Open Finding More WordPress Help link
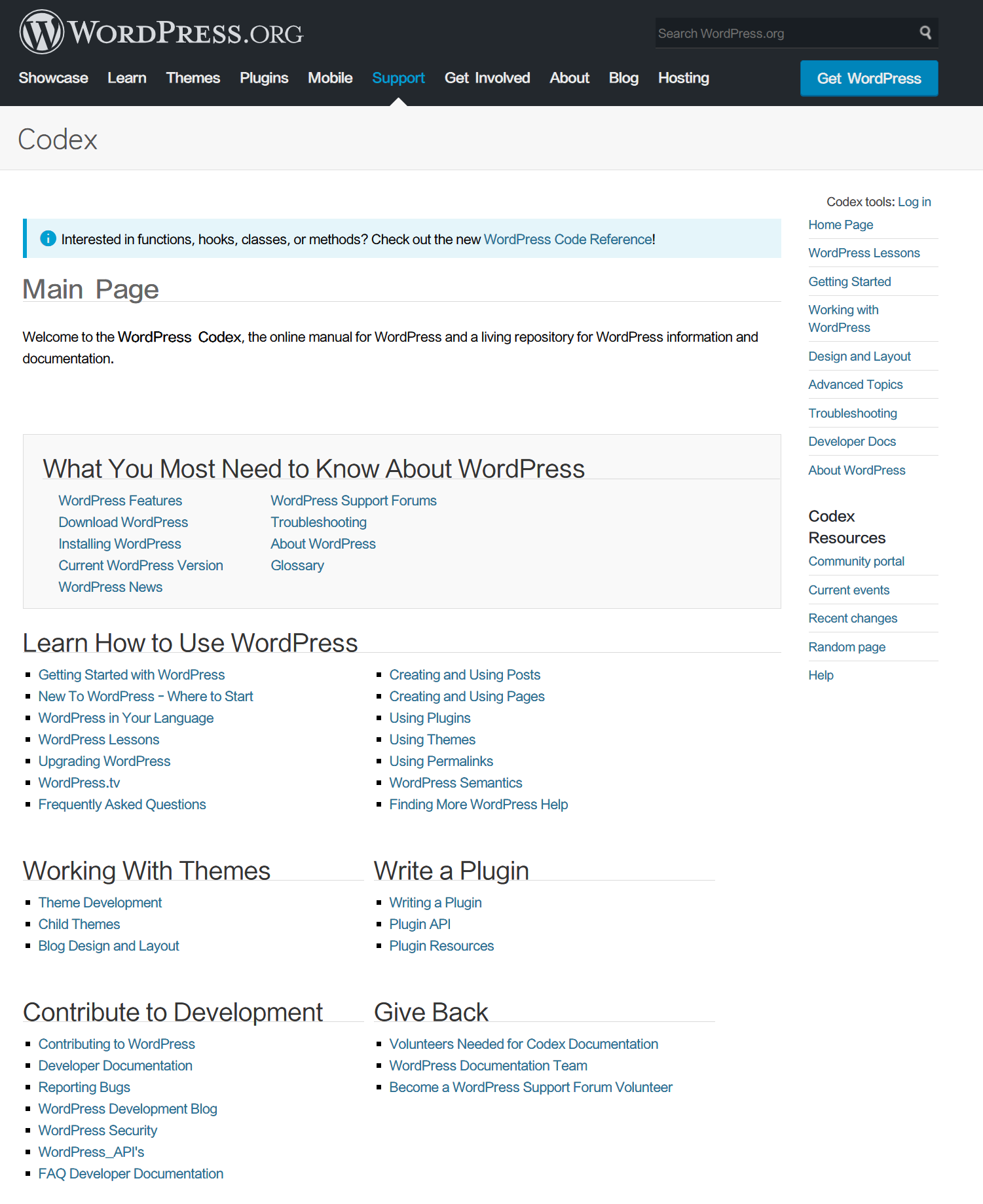The image size is (983, 1204). [479, 805]
